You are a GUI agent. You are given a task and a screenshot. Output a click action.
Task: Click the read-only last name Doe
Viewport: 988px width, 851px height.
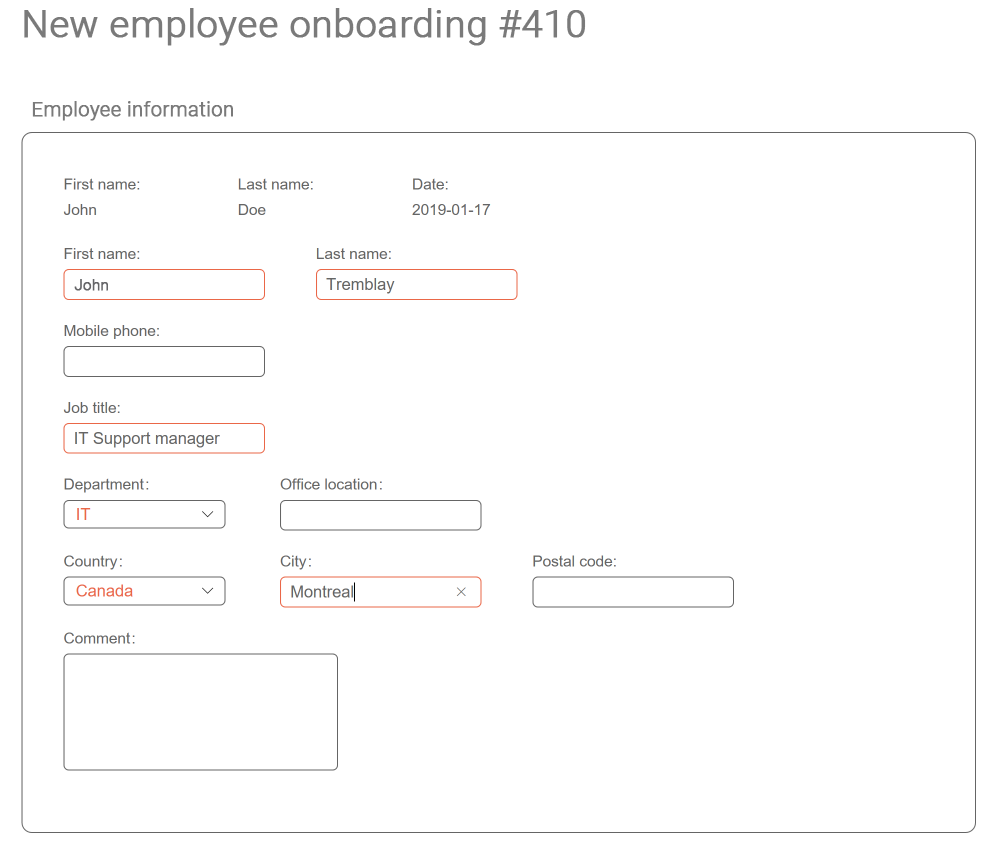252,210
